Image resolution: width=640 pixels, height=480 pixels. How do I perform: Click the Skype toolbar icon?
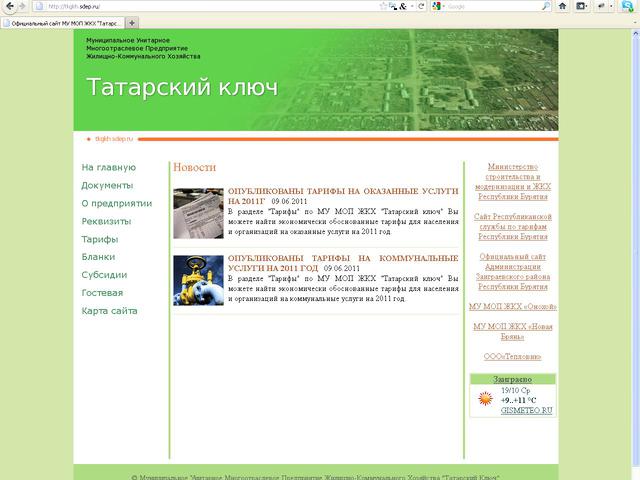pos(627,6)
